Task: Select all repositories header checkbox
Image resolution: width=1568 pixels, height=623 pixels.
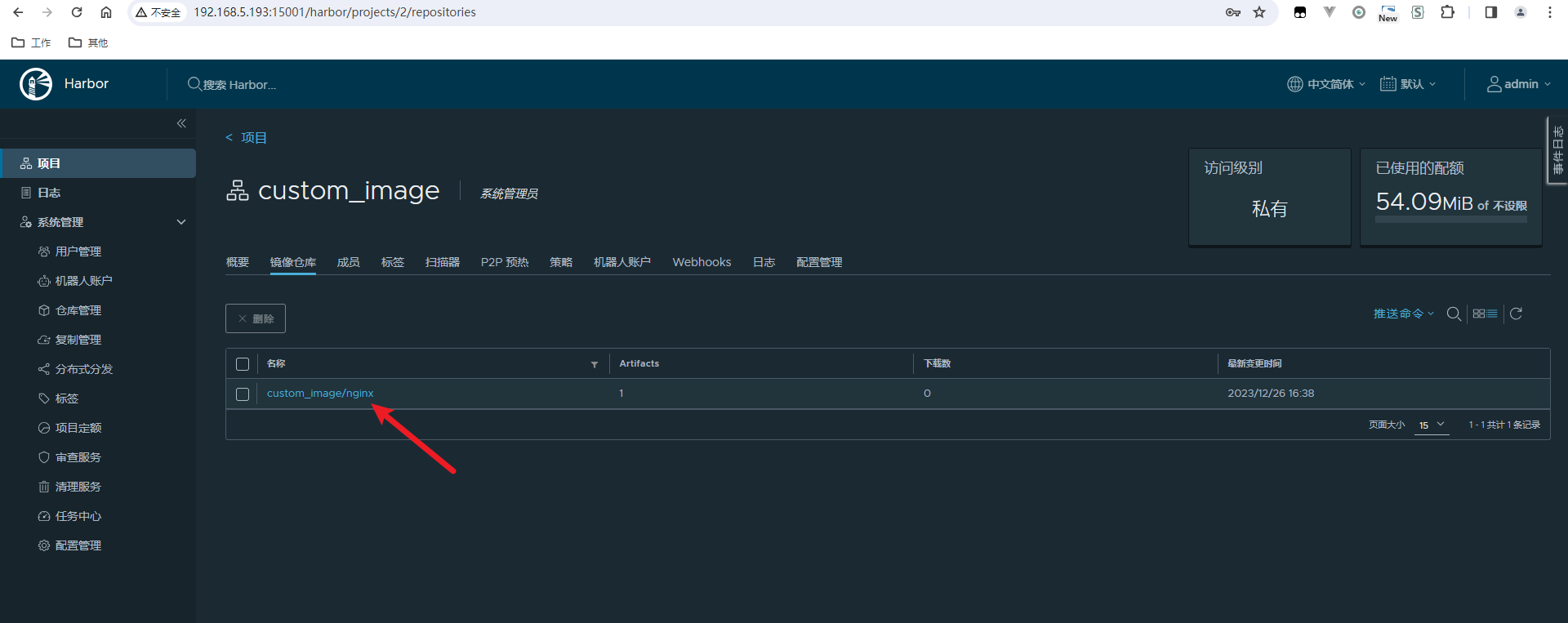Action: (243, 364)
